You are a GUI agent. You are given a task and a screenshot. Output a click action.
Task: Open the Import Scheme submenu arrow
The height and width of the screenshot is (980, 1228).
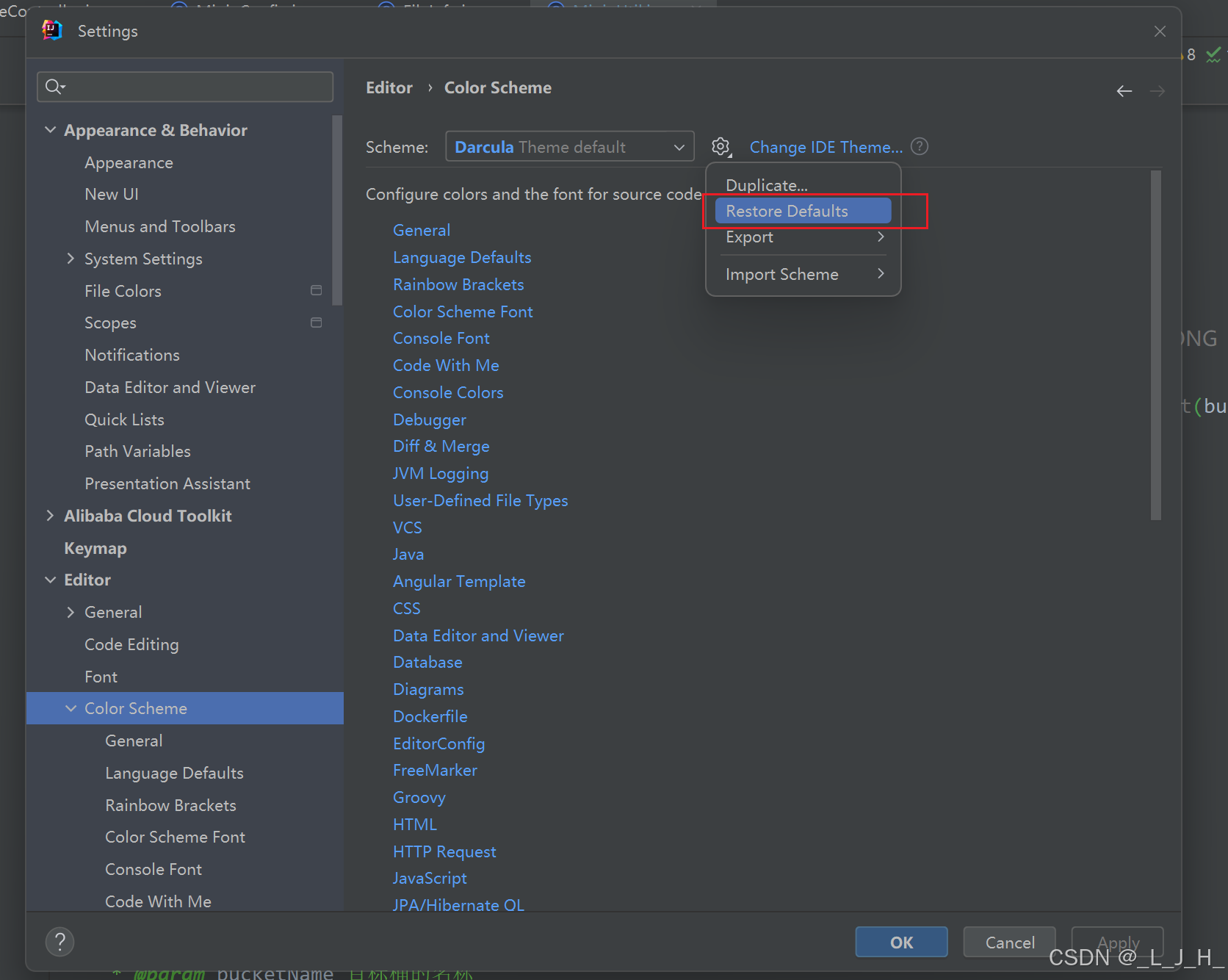coord(881,273)
